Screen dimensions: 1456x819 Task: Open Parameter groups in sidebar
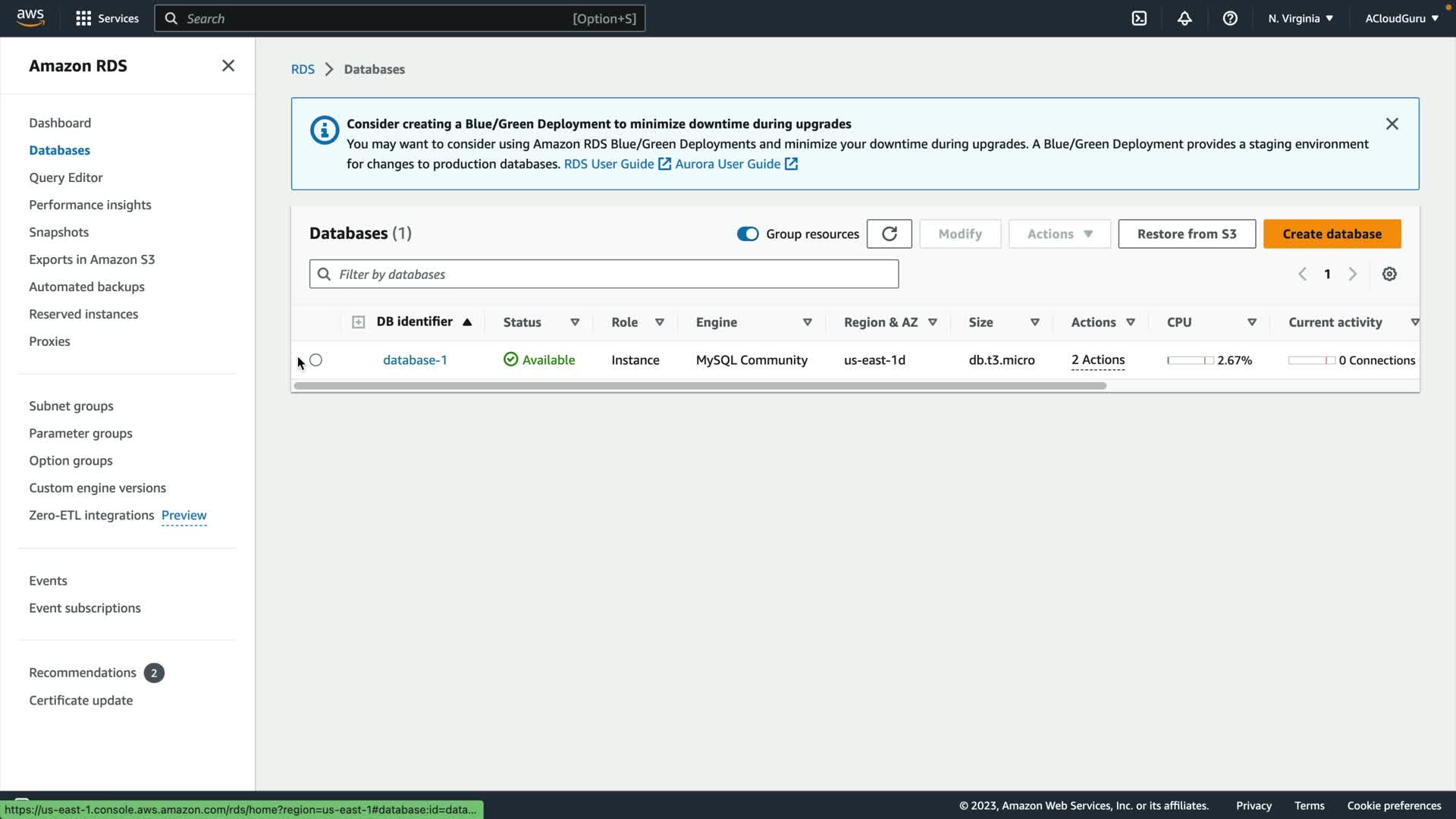pyautogui.click(x=80, y=433)
